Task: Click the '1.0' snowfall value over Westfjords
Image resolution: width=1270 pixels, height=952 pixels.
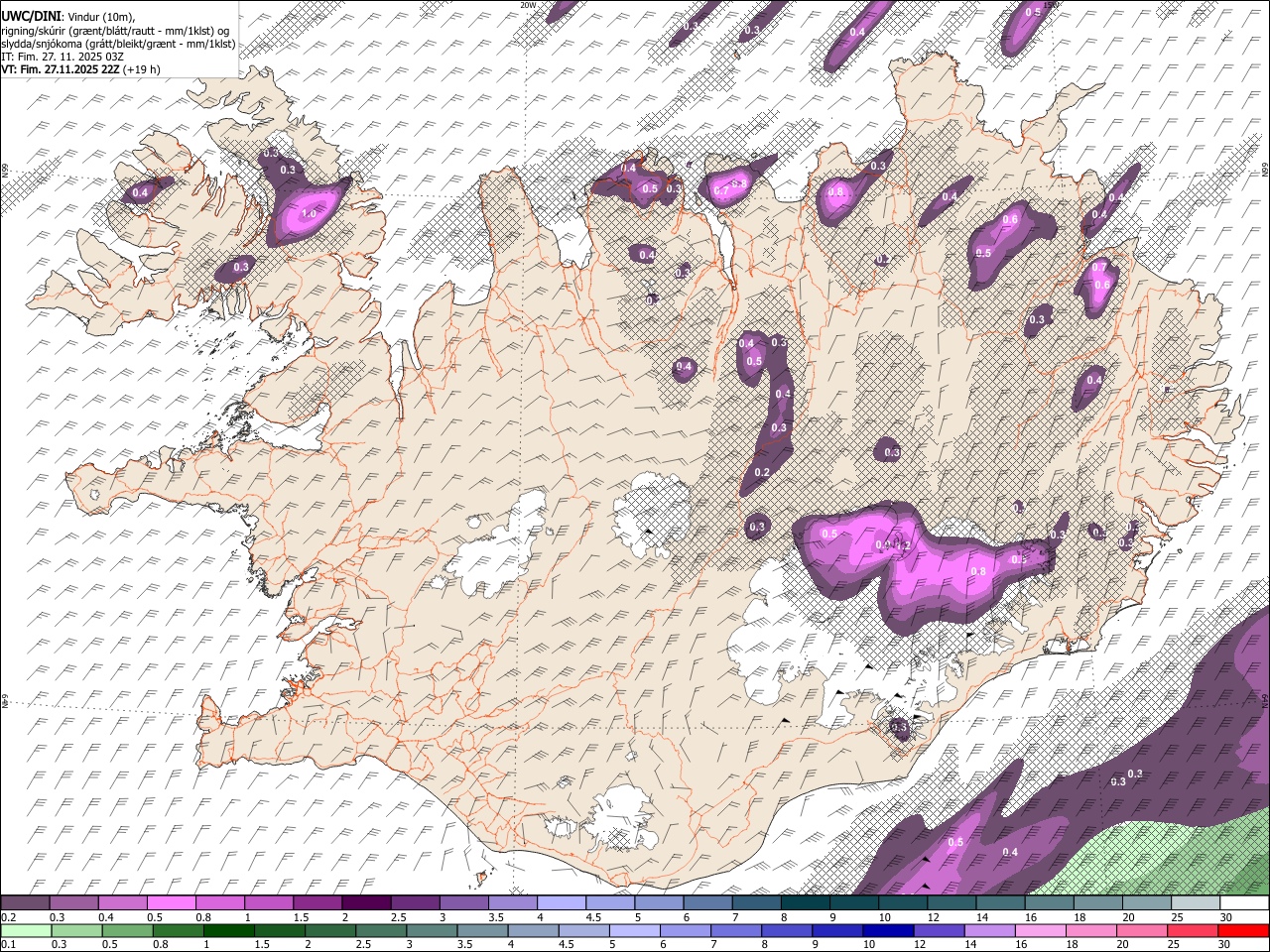Action: 309,213
